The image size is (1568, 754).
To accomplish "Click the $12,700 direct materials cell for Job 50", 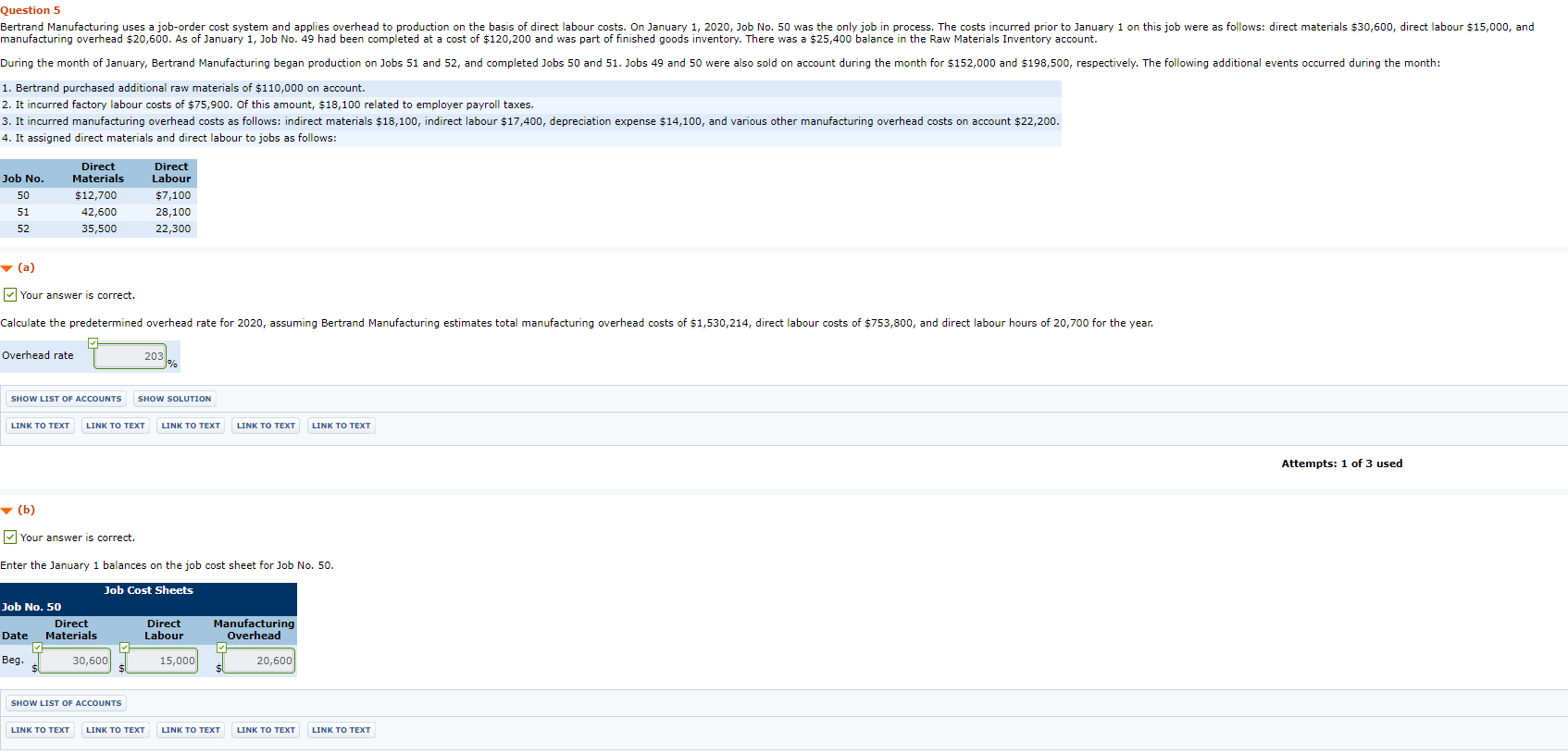I will (95, 195).
